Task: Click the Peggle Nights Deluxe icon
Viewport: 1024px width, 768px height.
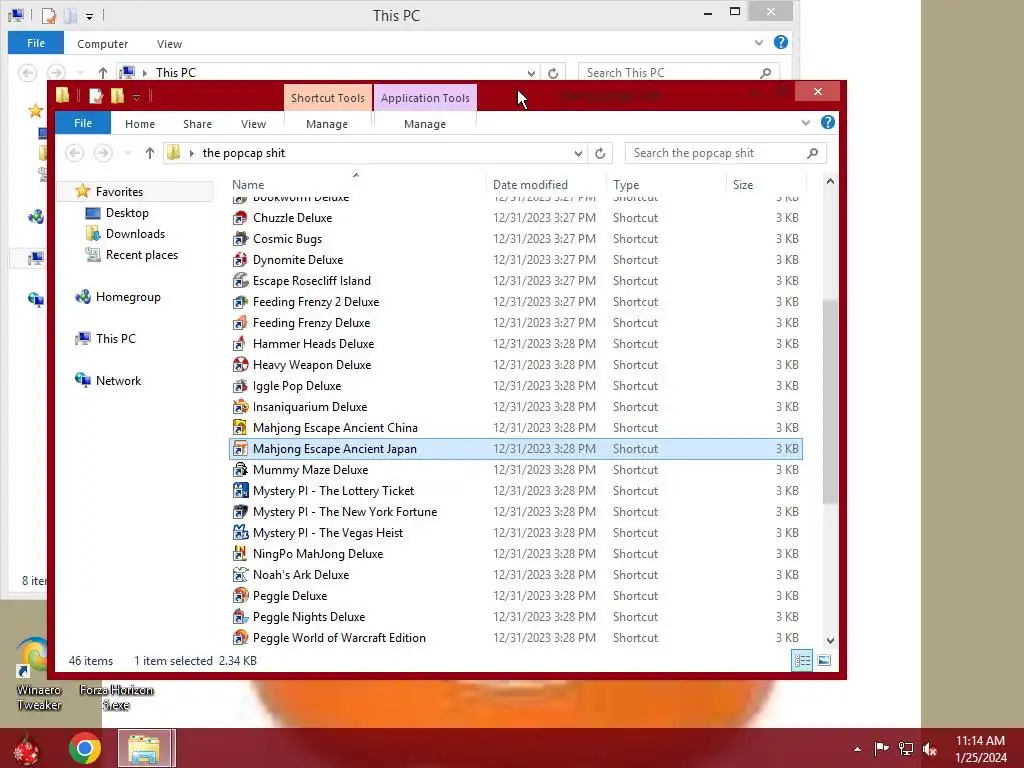Action: pos(240,617)
